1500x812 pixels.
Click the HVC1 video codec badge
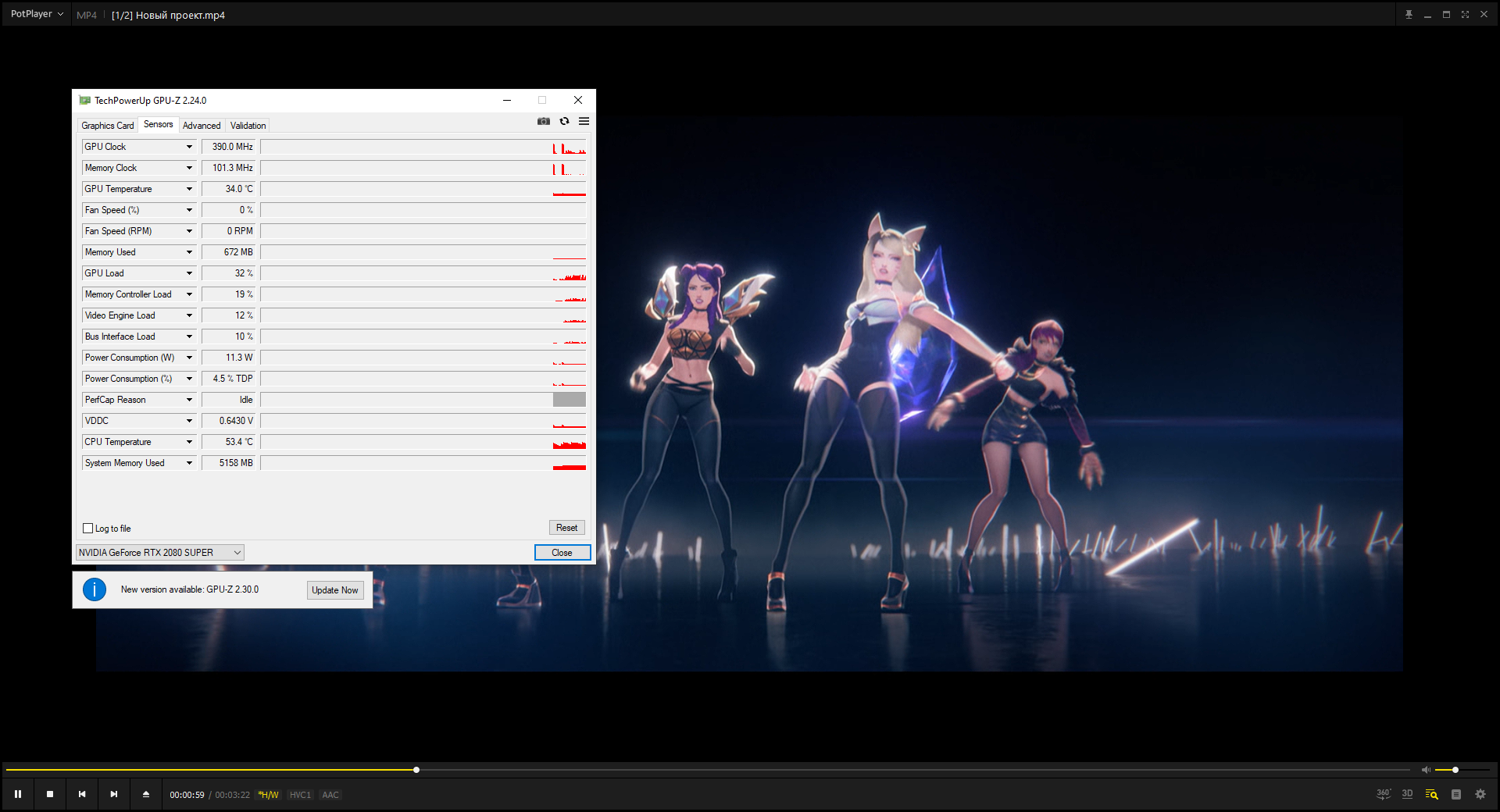300,795
